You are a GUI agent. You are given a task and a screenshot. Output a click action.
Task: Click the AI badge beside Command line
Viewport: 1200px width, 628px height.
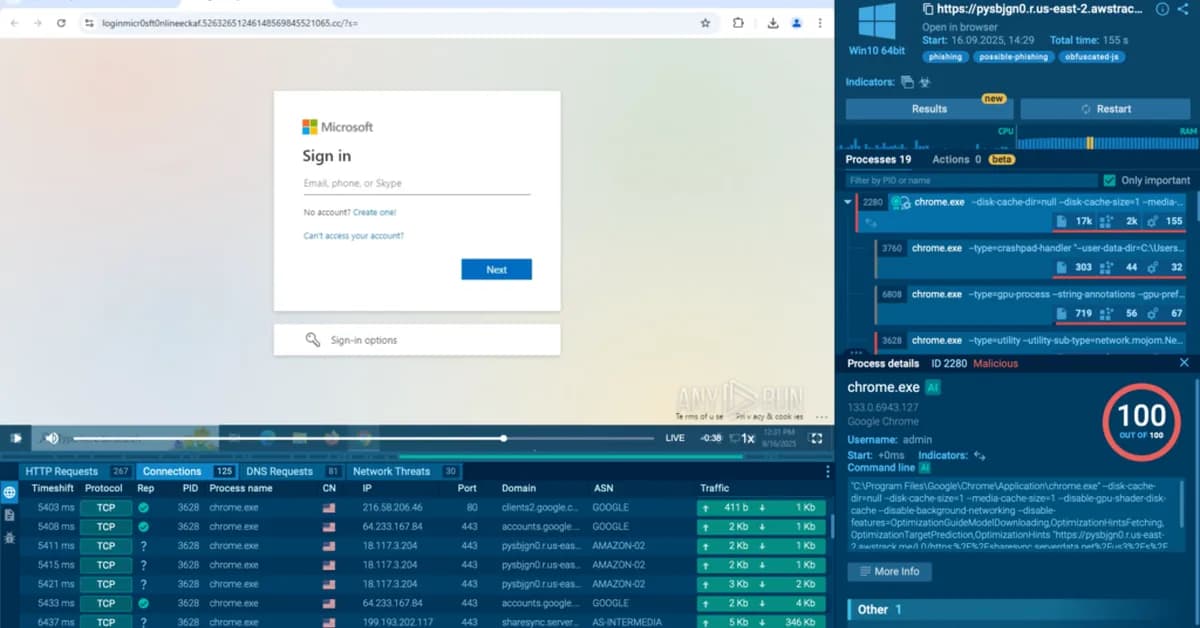(925, 468)
